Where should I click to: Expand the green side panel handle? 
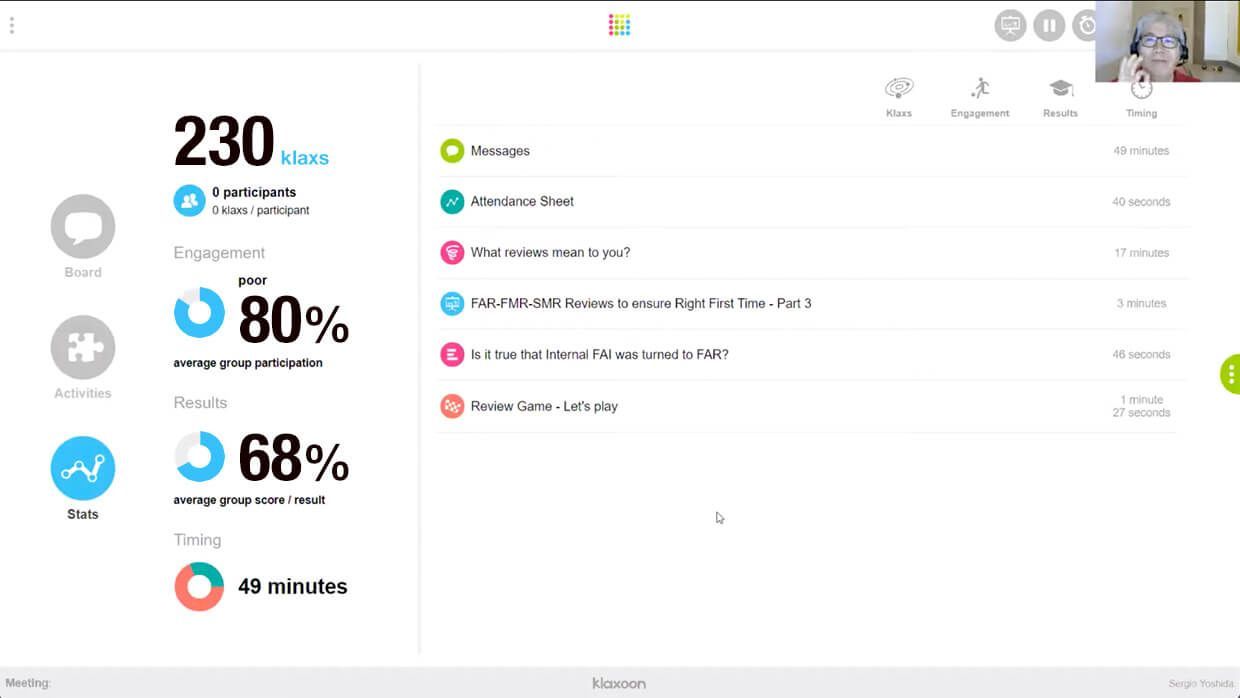pyautogui.click(x=1230, y=374)
